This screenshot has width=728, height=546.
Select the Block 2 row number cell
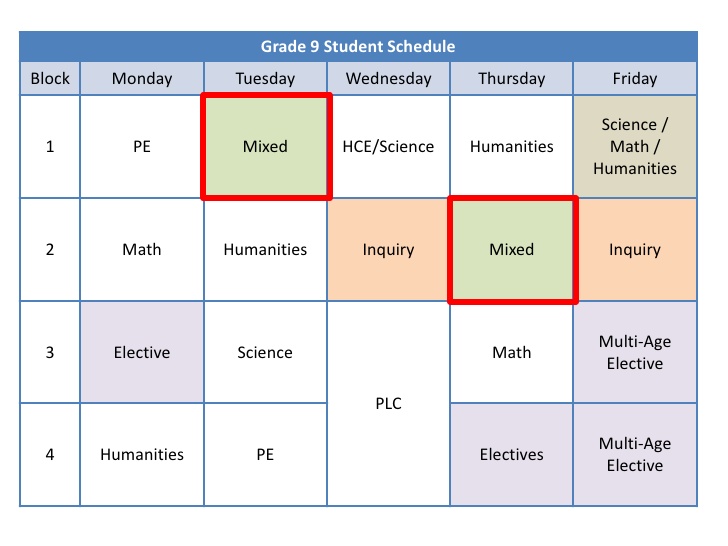50,250
